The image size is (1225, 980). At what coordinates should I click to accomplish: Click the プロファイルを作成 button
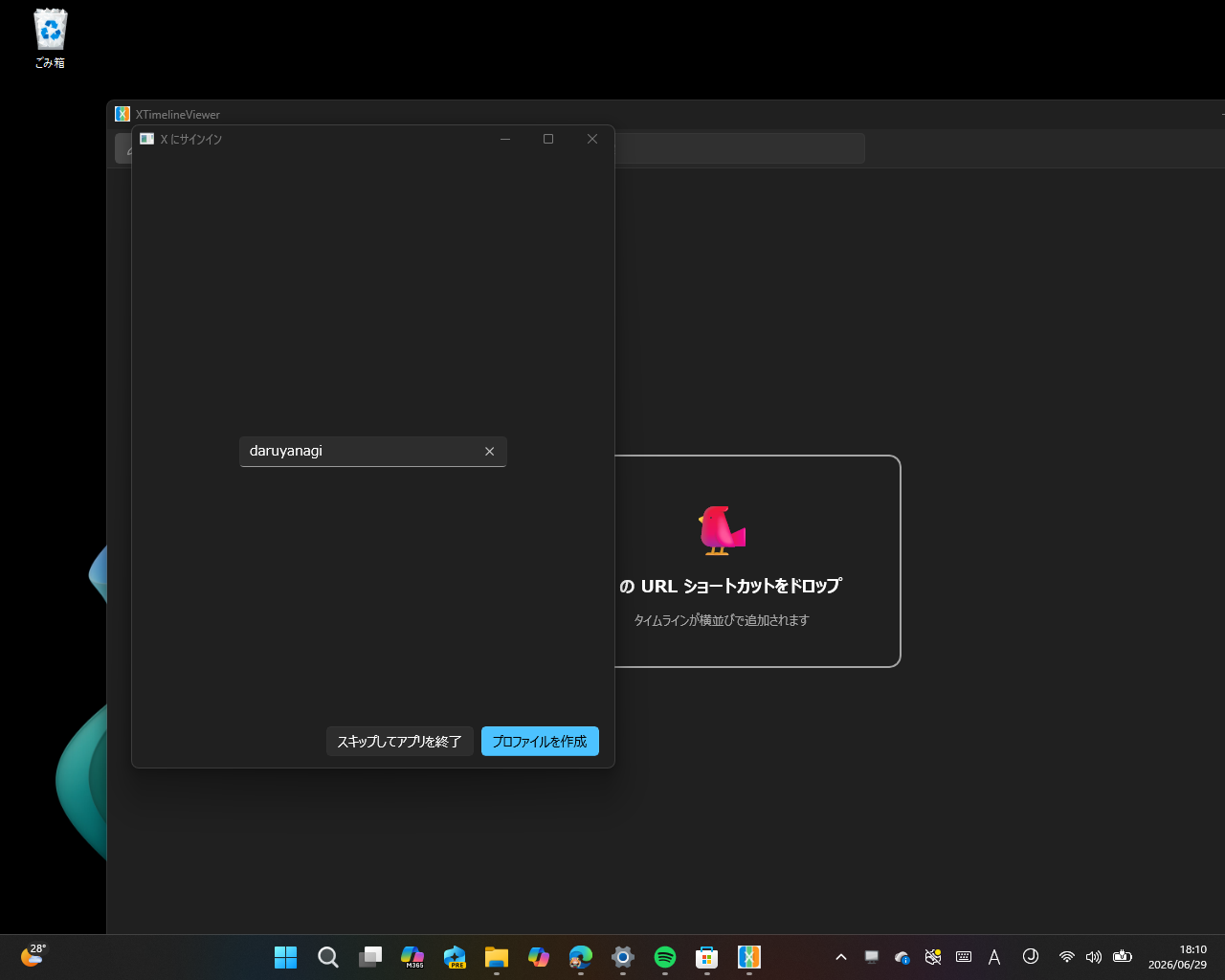coord(540,742)
